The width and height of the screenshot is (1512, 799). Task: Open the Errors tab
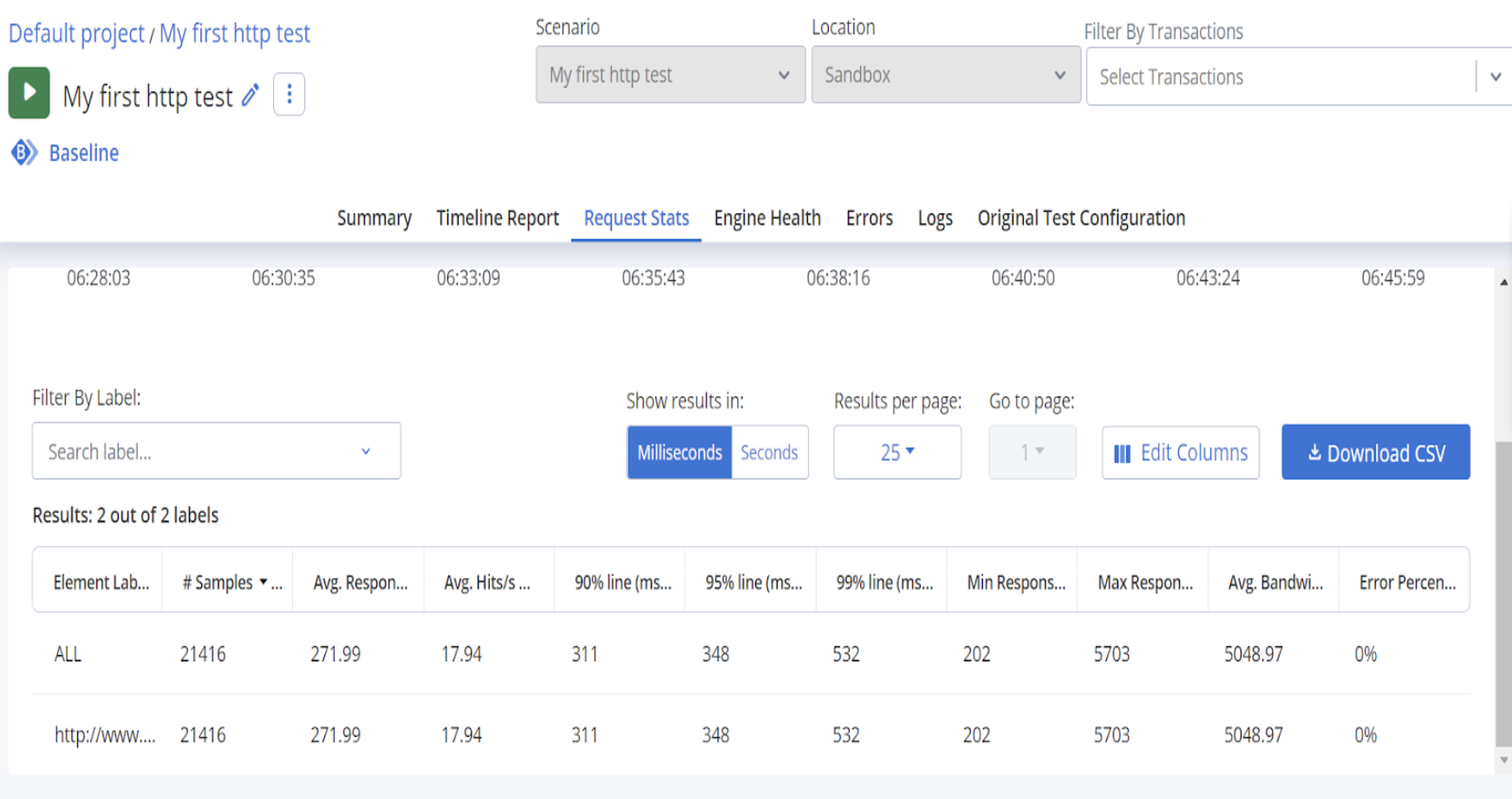coord(870,218)
